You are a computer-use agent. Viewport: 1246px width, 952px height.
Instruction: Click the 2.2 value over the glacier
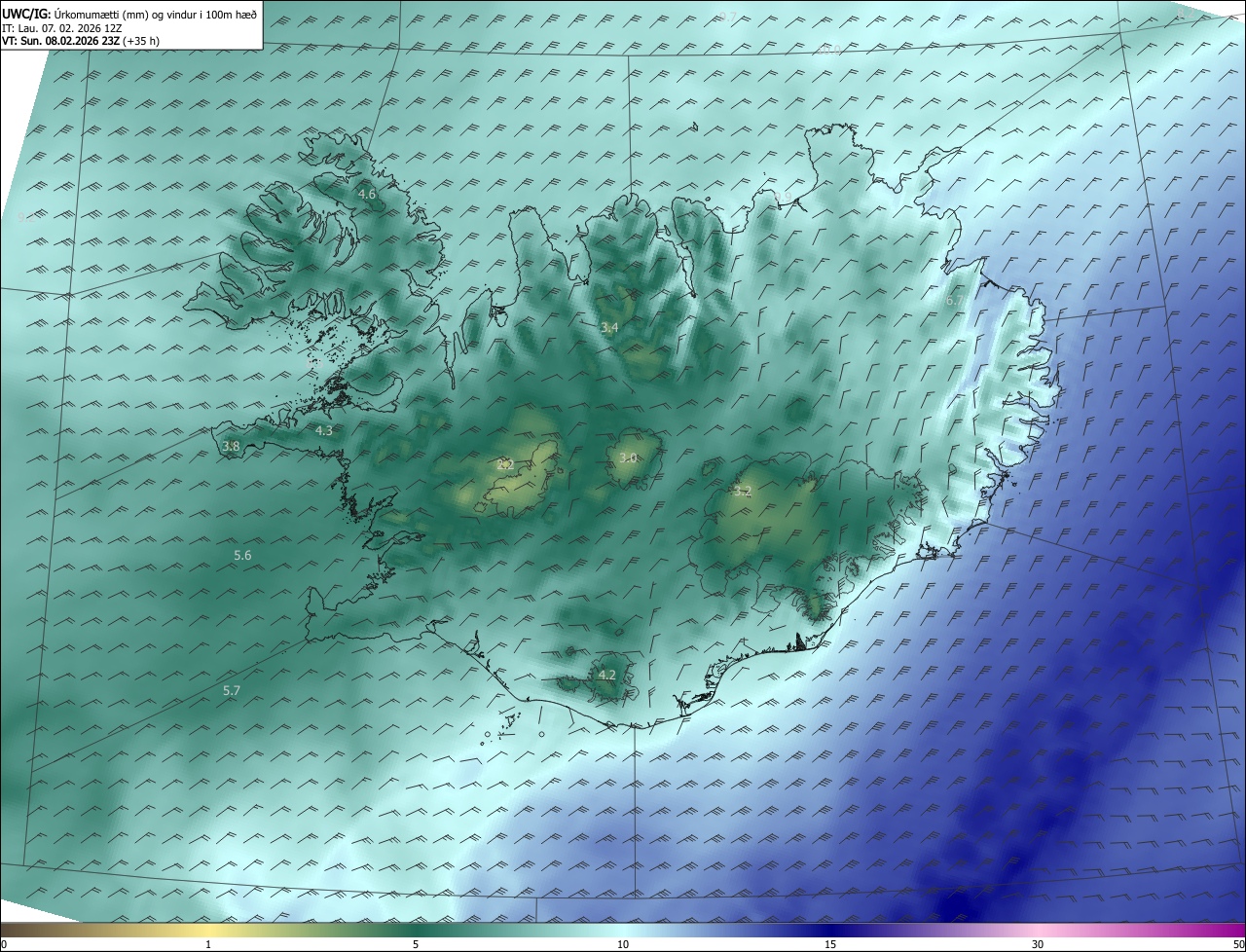[x=505, y=464]
